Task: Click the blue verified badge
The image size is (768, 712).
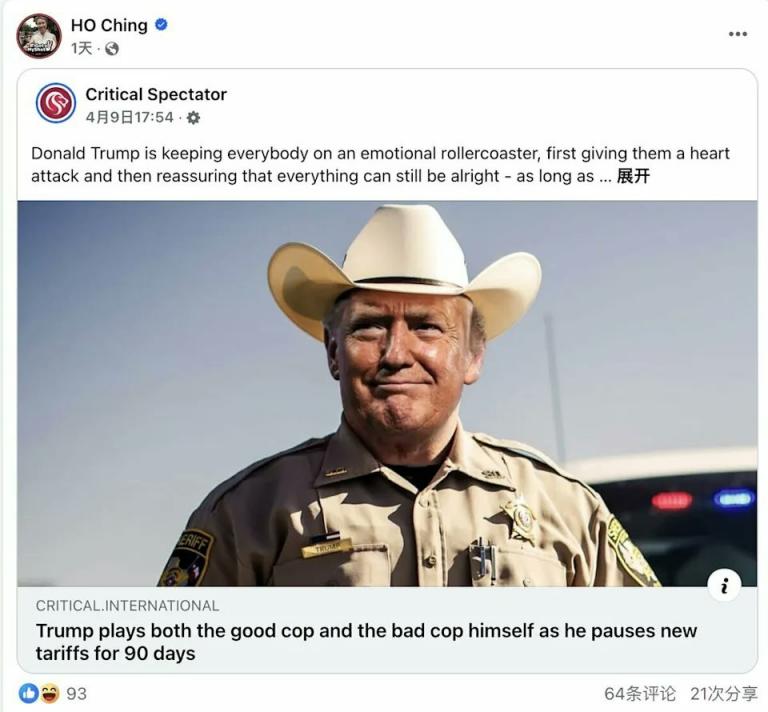Action: click(x=160, y=25)
